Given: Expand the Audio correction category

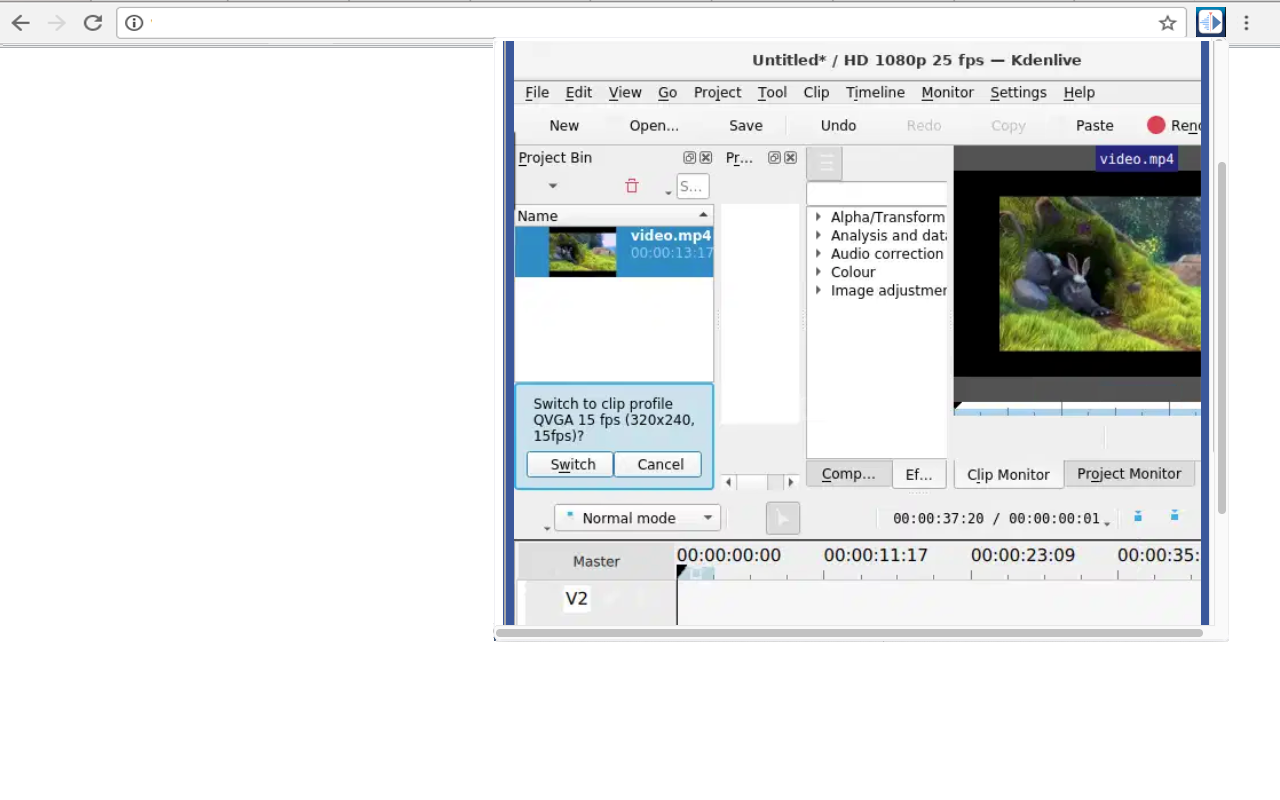Looking at the screenshot, I should point(818,254).
